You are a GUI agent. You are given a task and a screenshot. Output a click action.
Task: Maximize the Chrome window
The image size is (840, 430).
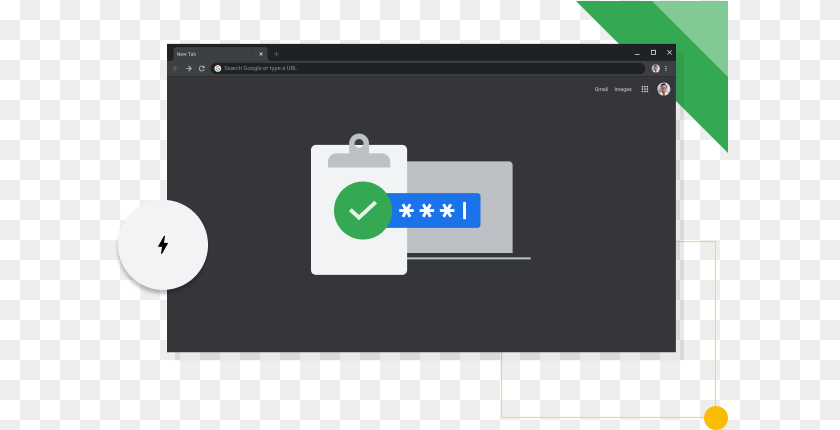(x=653, y=52)
